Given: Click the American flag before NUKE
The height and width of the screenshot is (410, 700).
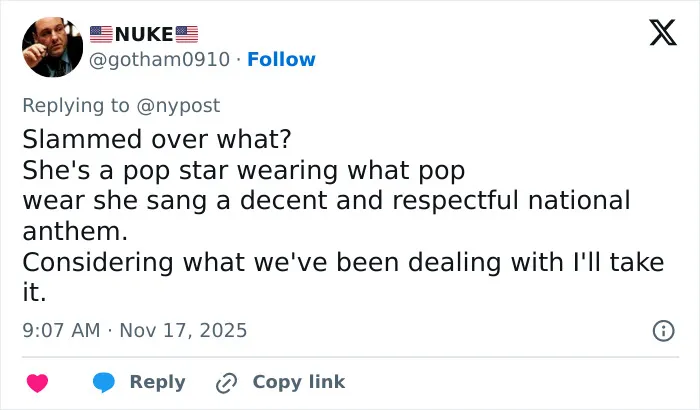Looking at the screenshot, I should (101, 34).
